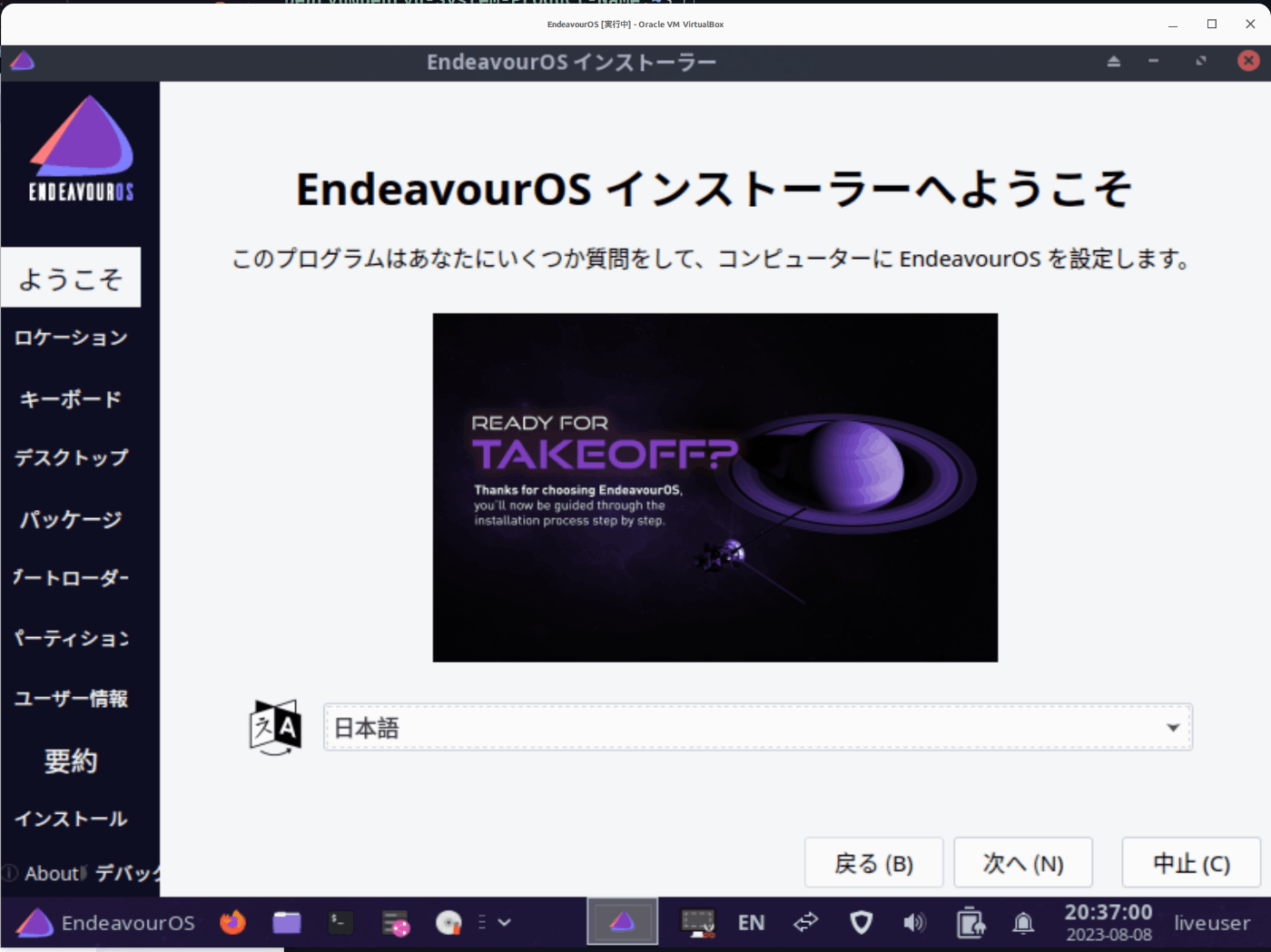Maximize the VirtualBox window
The height and width of the screenshot is (952, 1271).
coord(1211,25)
